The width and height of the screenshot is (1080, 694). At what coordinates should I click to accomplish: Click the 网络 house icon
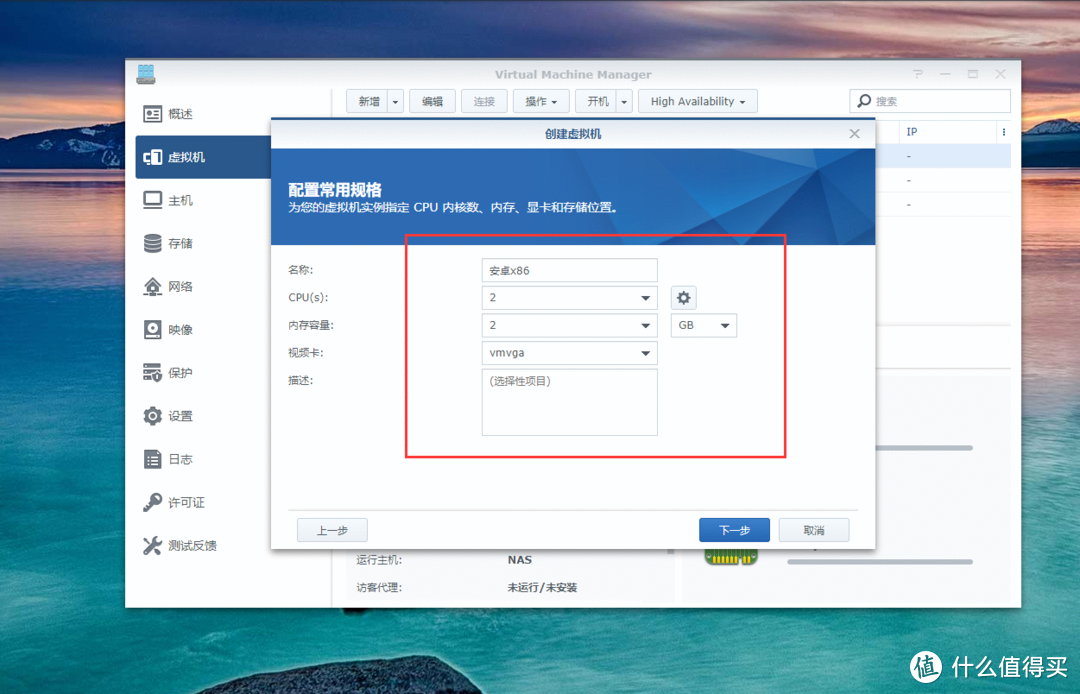coord(152,286)
